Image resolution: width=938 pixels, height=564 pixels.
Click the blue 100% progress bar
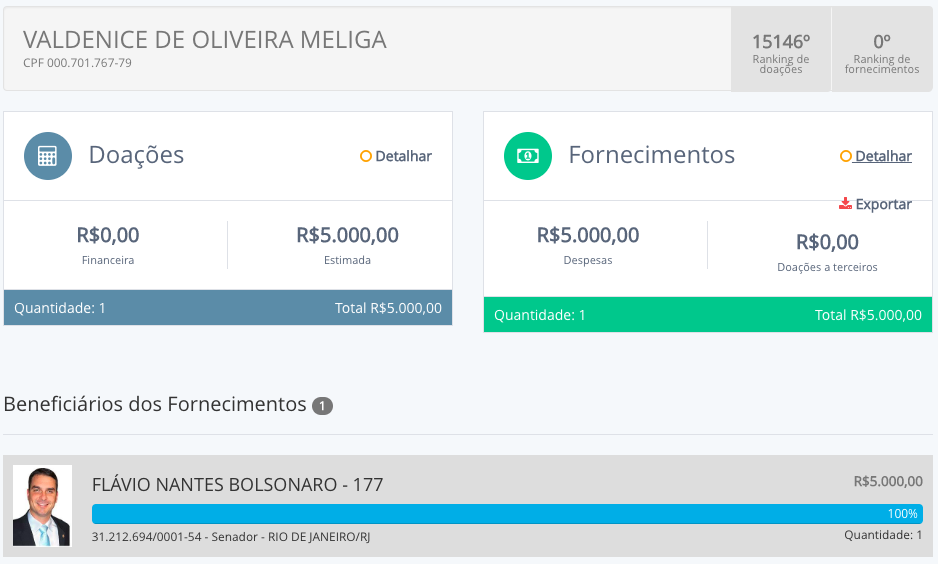507,514
